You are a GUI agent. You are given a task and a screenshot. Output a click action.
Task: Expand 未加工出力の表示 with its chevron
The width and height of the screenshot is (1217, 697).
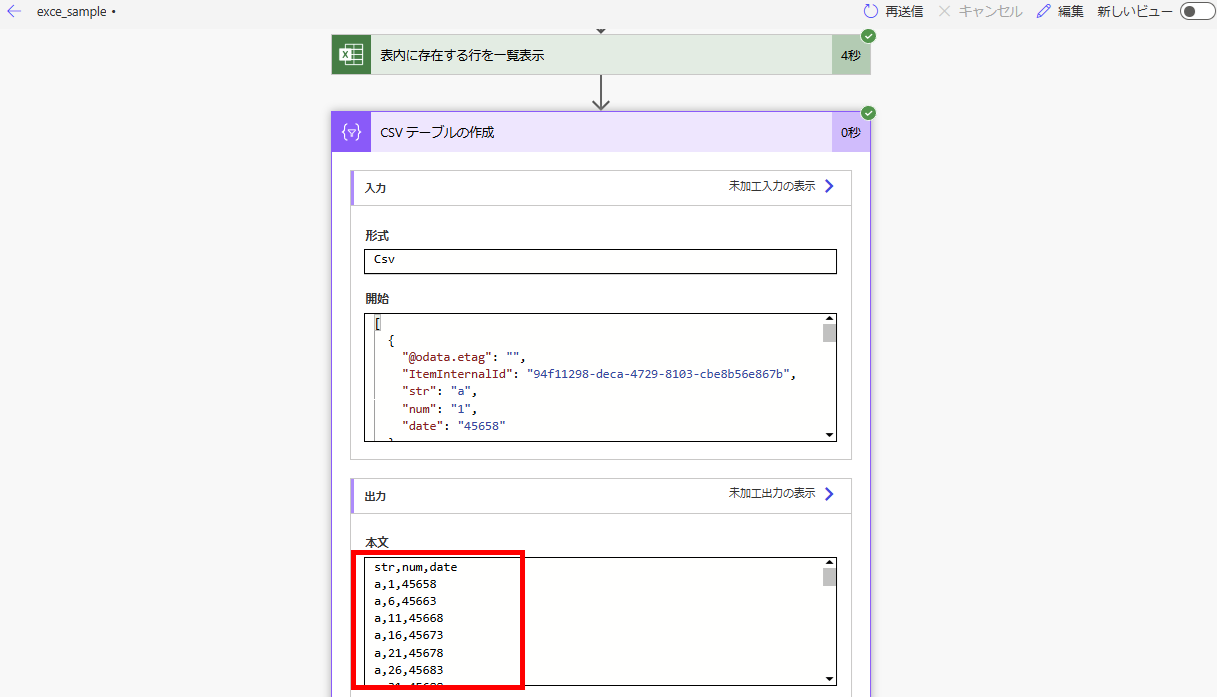pos(828,493)
